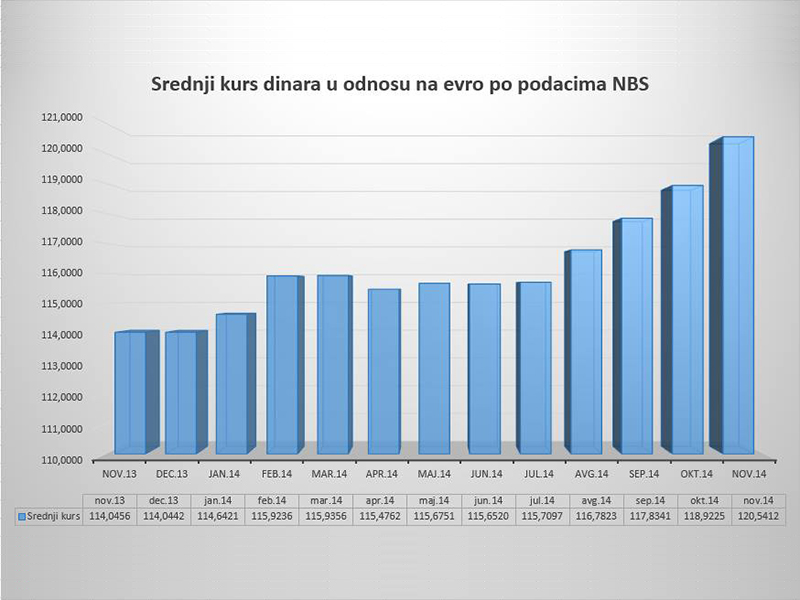Select table header cell maj.14
800x600 pixels.
tap(434, 501)
